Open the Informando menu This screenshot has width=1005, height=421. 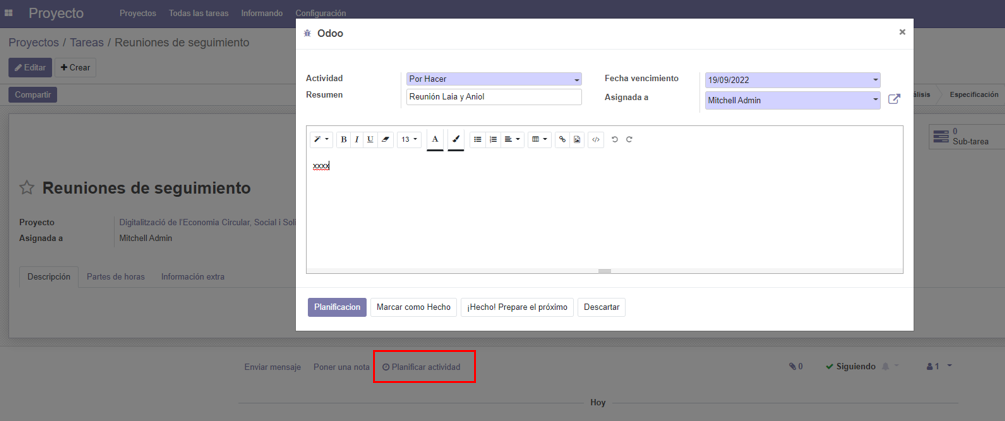point(262,13)
